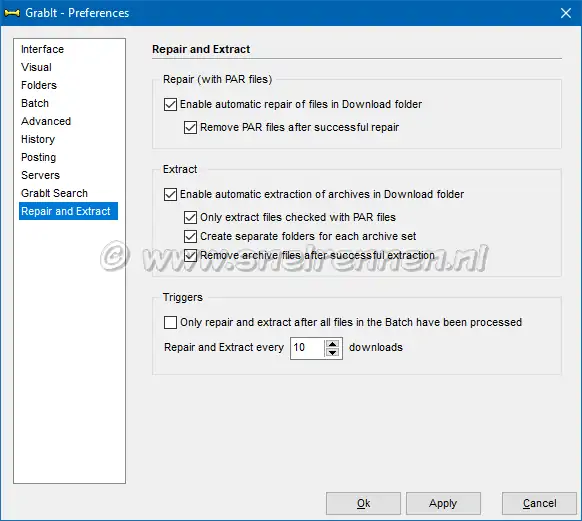Toggle Only extract files checked with PAR
Viewport: 582px width, 521px height.
pos(190,217)
